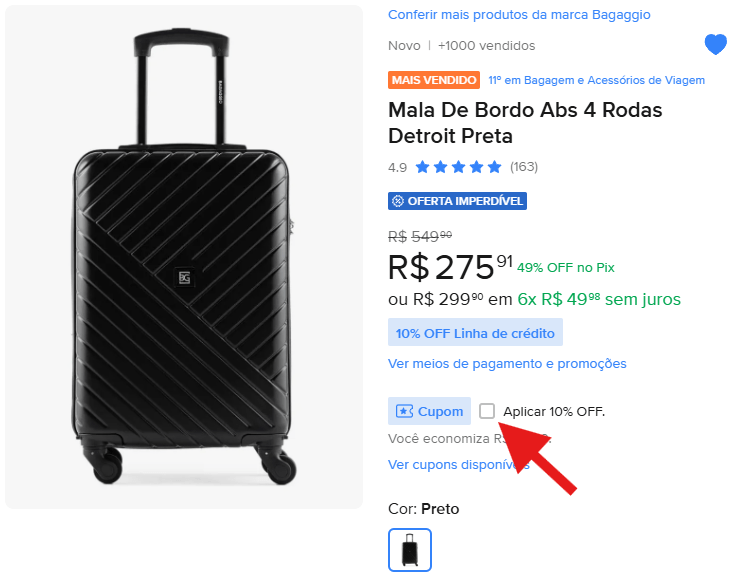The image size is (734, 577).
Task: Click the five-star rating icons
Action: point(458,167)
